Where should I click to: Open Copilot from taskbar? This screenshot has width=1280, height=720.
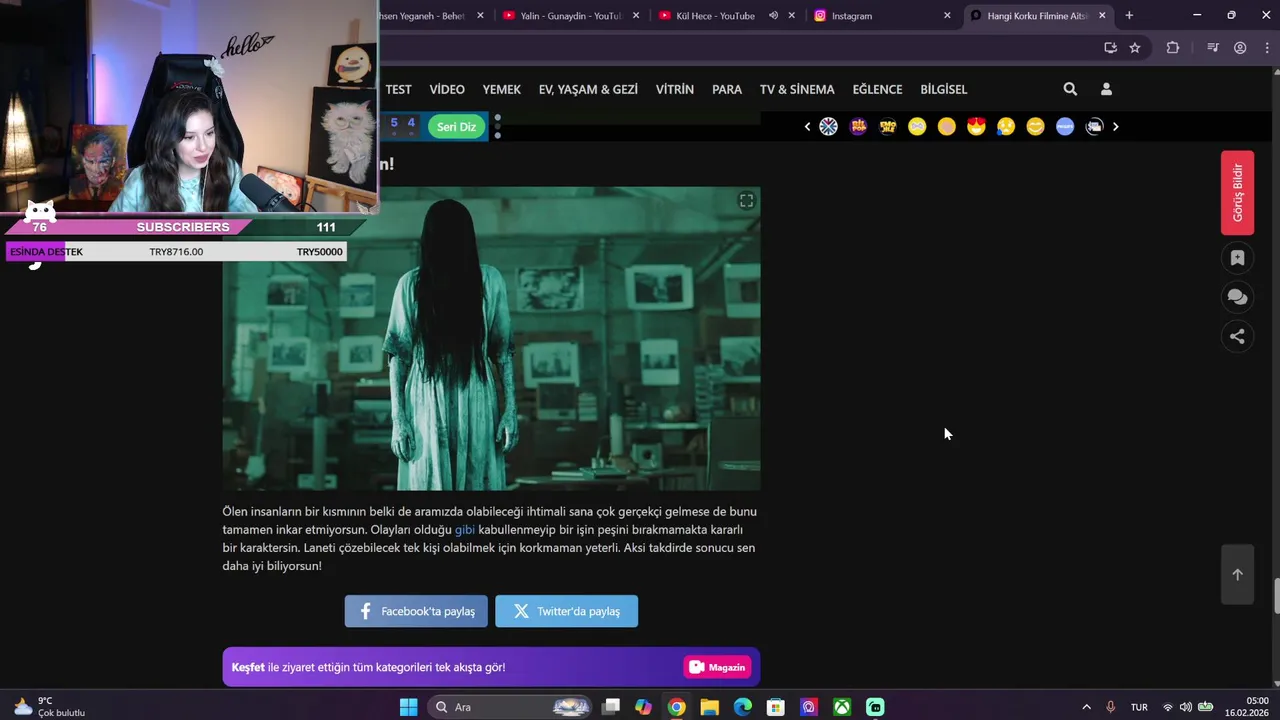[x=643, y=707]
